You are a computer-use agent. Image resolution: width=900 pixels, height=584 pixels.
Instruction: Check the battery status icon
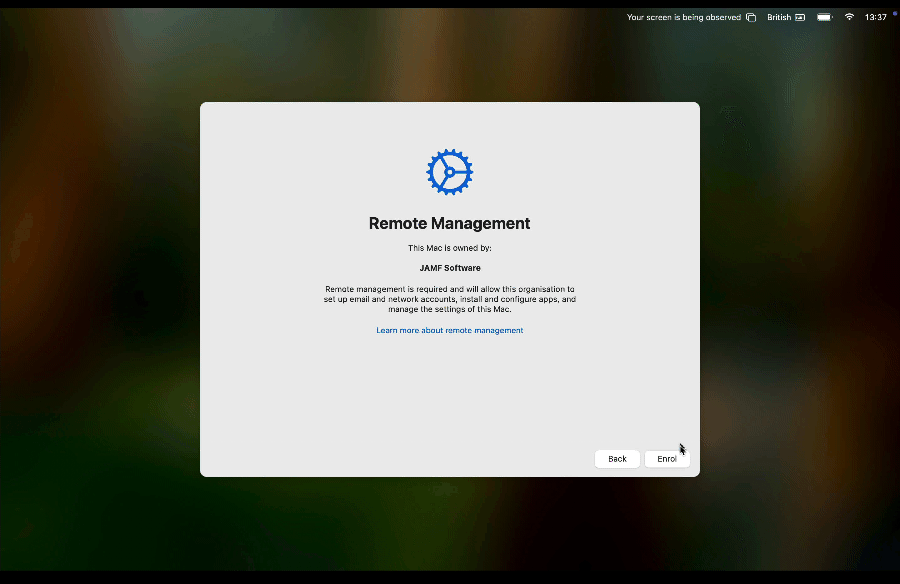pyautogui.click(x=825, y=17)
